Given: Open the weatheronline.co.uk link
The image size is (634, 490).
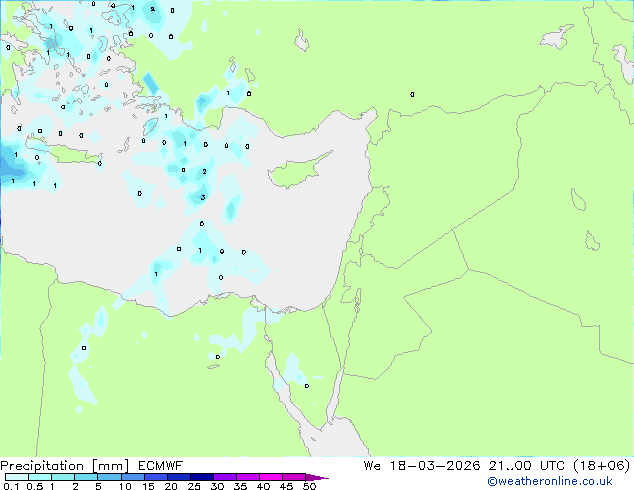Looking at the screenshot, I should (550, 481).
